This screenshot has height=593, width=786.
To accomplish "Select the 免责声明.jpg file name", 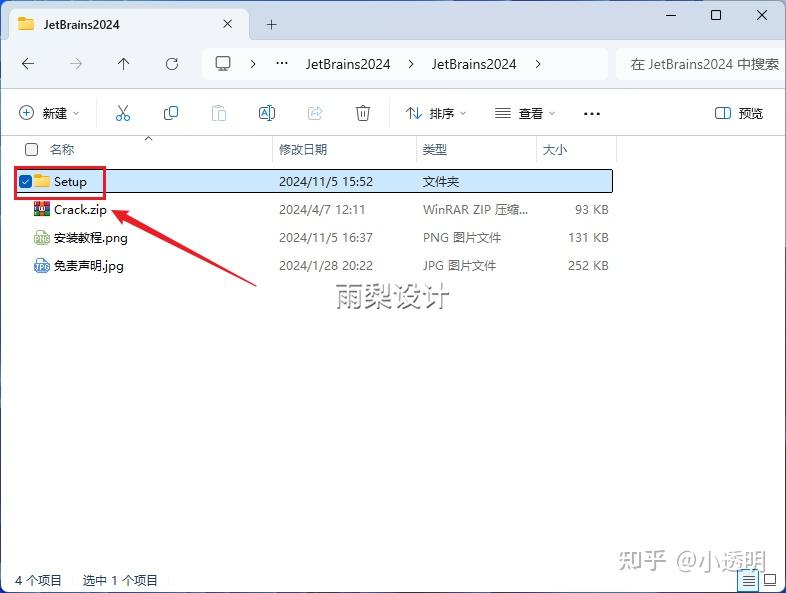I will pyautogui.click(x=89, y=266).
